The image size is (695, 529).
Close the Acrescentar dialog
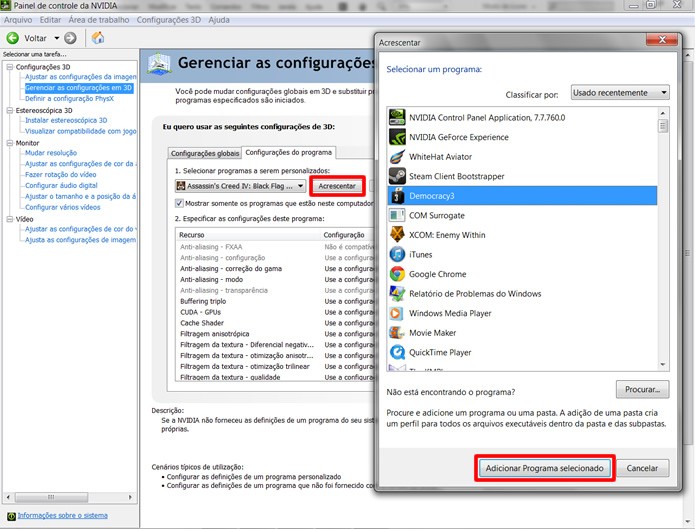click(x=662, y=40)
